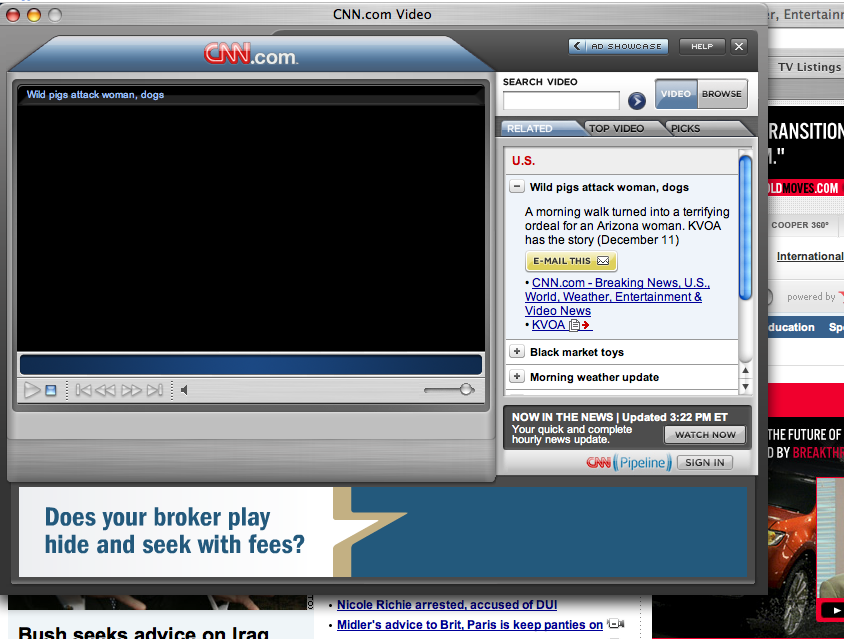
Task: Skip to previous clip button
Action: (x=83, y=390)
